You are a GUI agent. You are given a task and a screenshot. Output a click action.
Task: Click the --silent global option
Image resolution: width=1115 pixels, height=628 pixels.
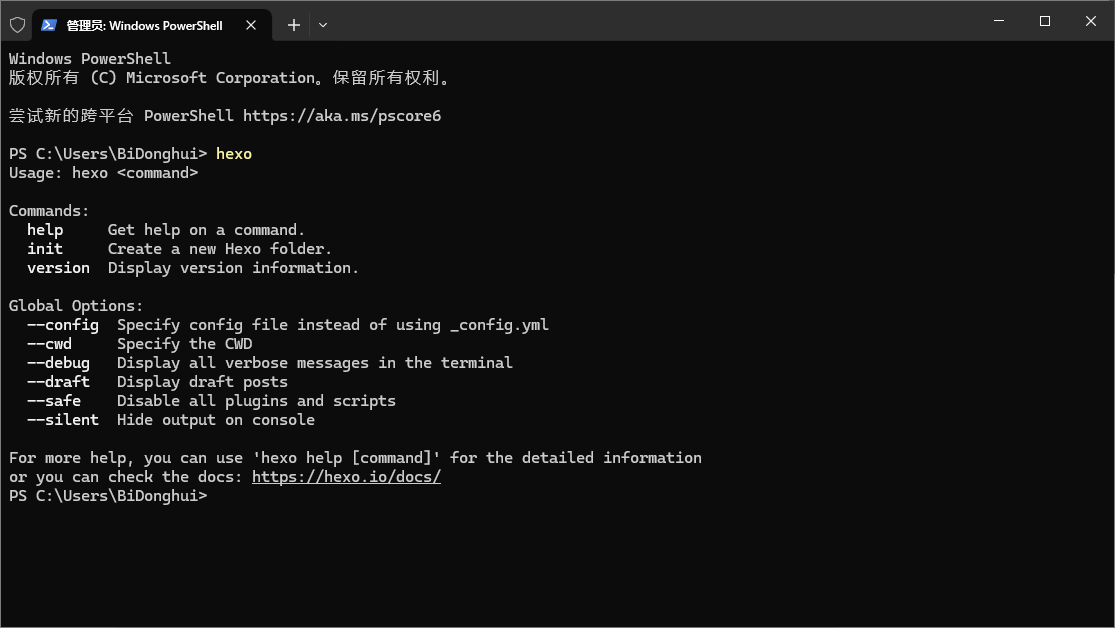[x=63, y=420]
